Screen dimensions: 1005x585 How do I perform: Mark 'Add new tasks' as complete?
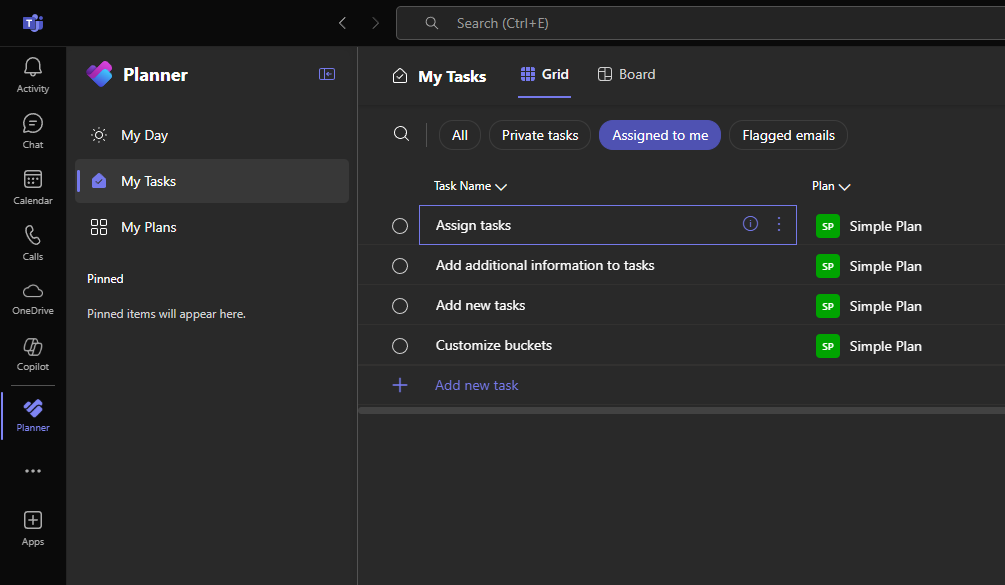click(400, 306)
